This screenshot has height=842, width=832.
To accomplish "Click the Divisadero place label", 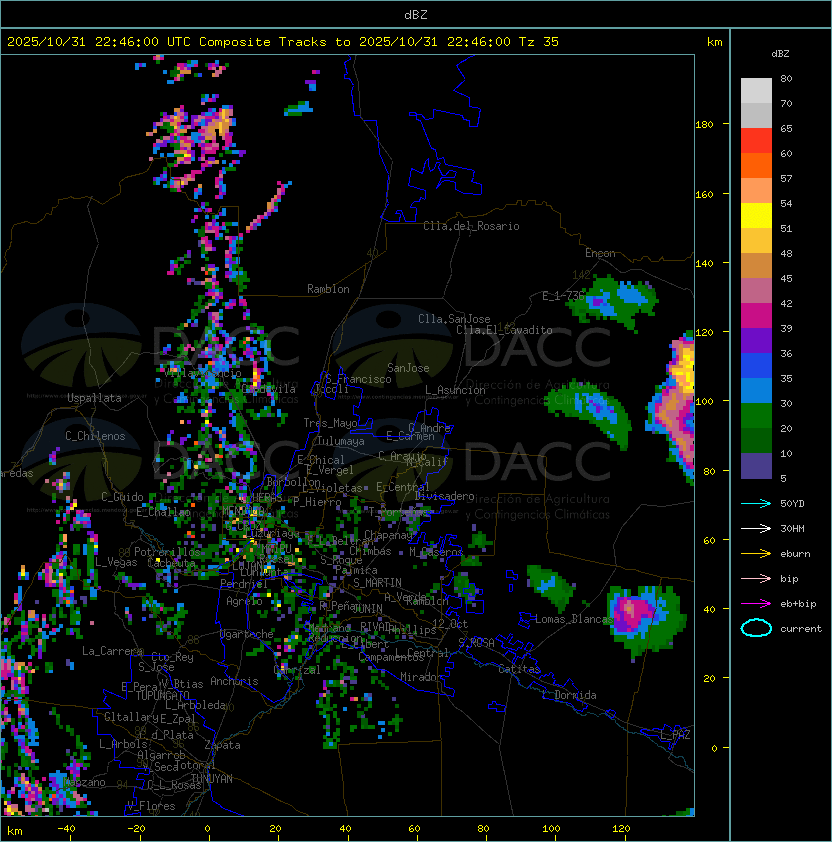I will click(x=445, y=496).
